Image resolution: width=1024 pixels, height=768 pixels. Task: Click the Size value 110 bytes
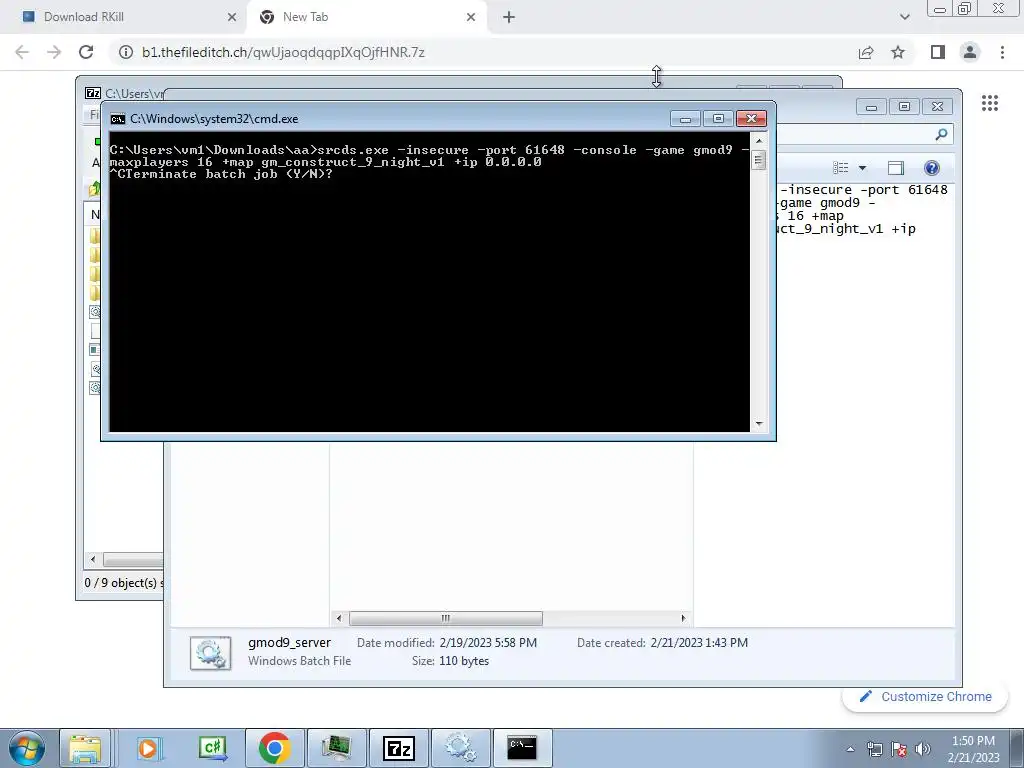pyautogui.click(x=464, y=661)
